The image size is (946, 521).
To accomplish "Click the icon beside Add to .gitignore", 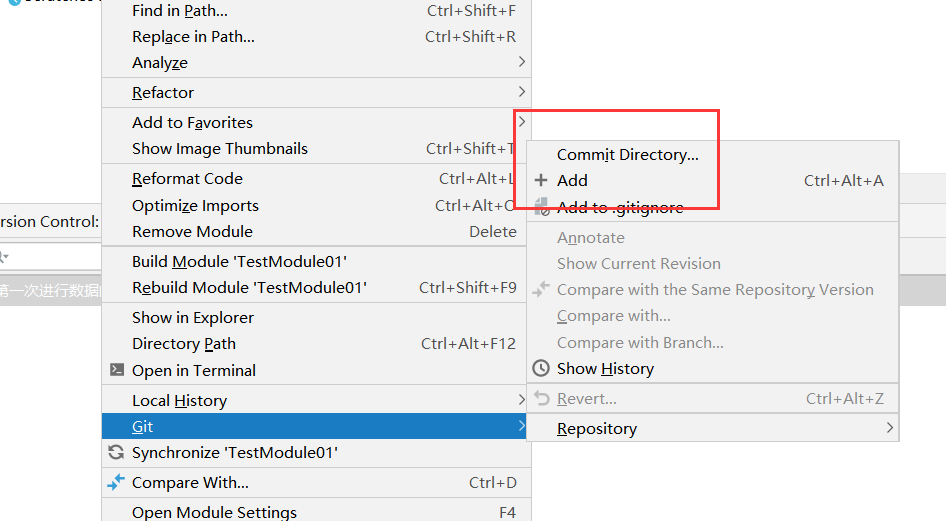I will coord(542,207).
